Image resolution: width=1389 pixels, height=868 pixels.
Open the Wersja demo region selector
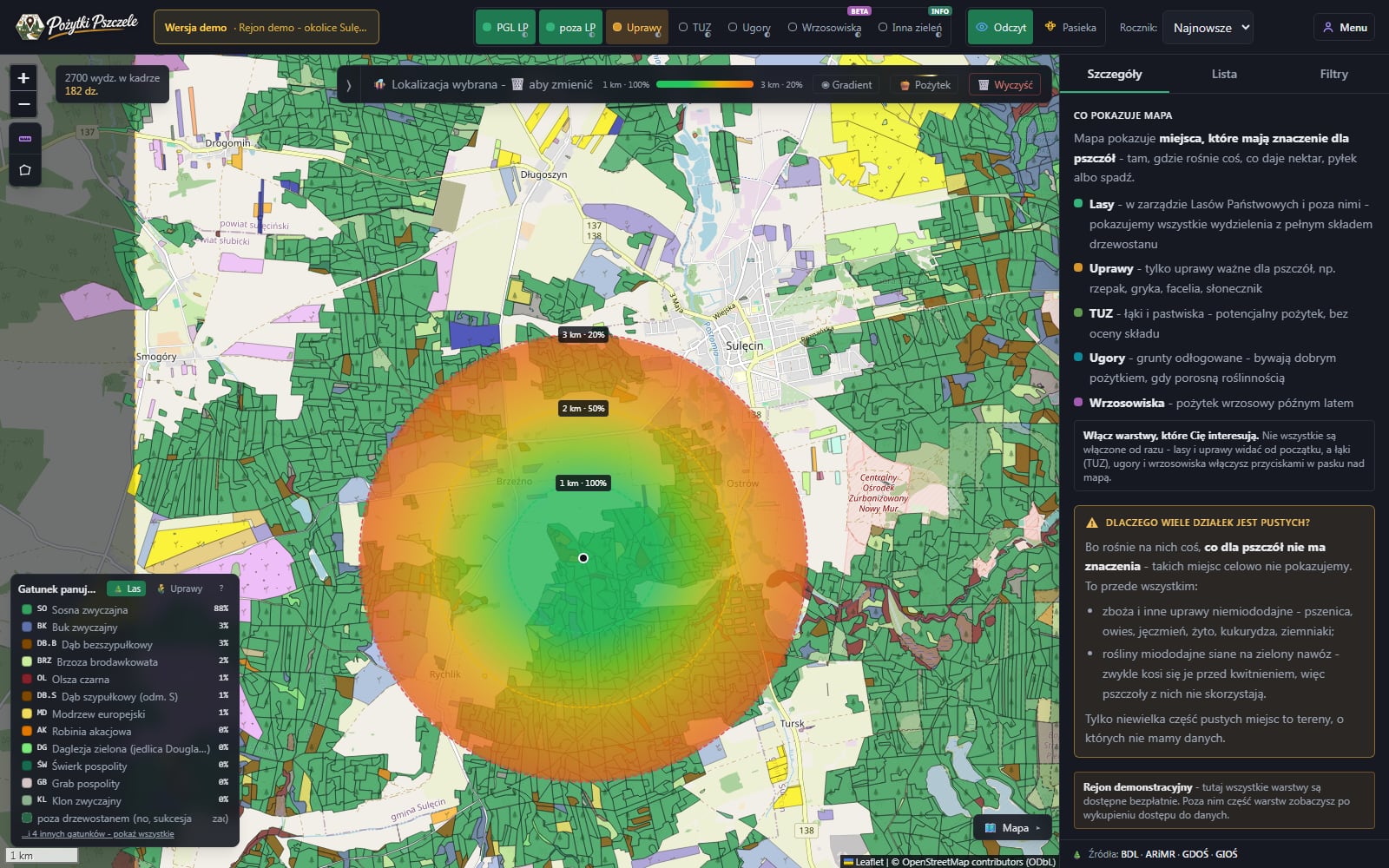point(266,27)
